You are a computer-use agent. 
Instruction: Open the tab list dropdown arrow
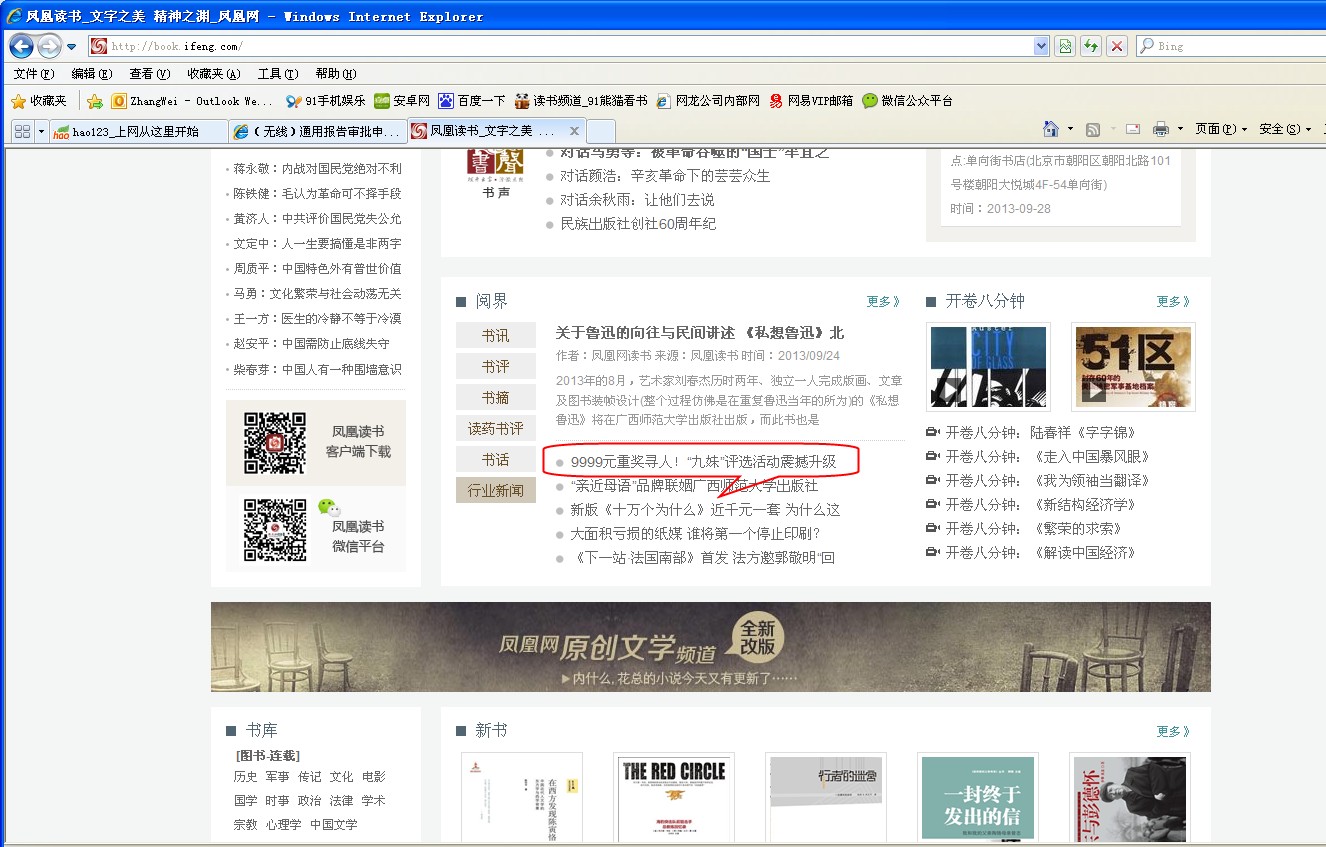click(41, 130)
